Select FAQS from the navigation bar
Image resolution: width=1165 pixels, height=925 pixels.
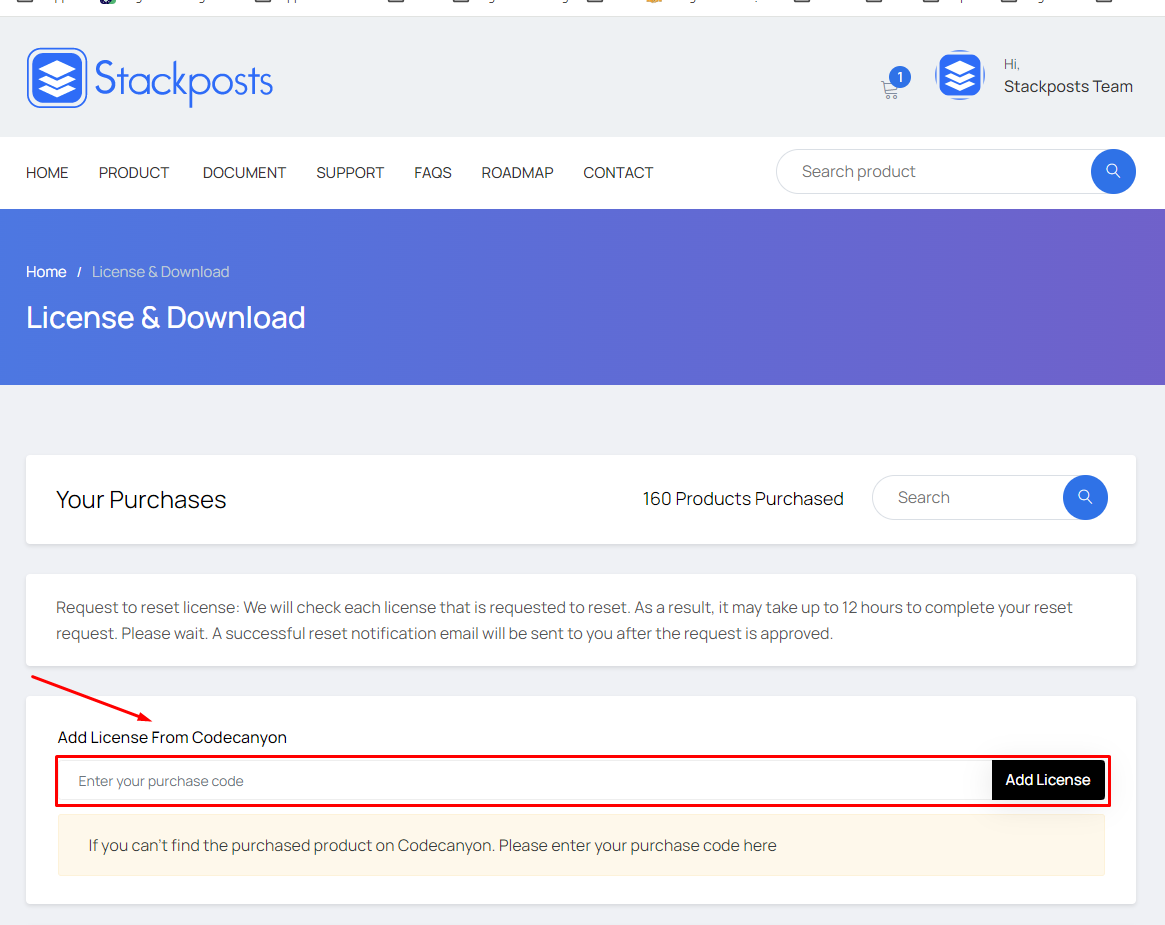[x=433, y=173]
